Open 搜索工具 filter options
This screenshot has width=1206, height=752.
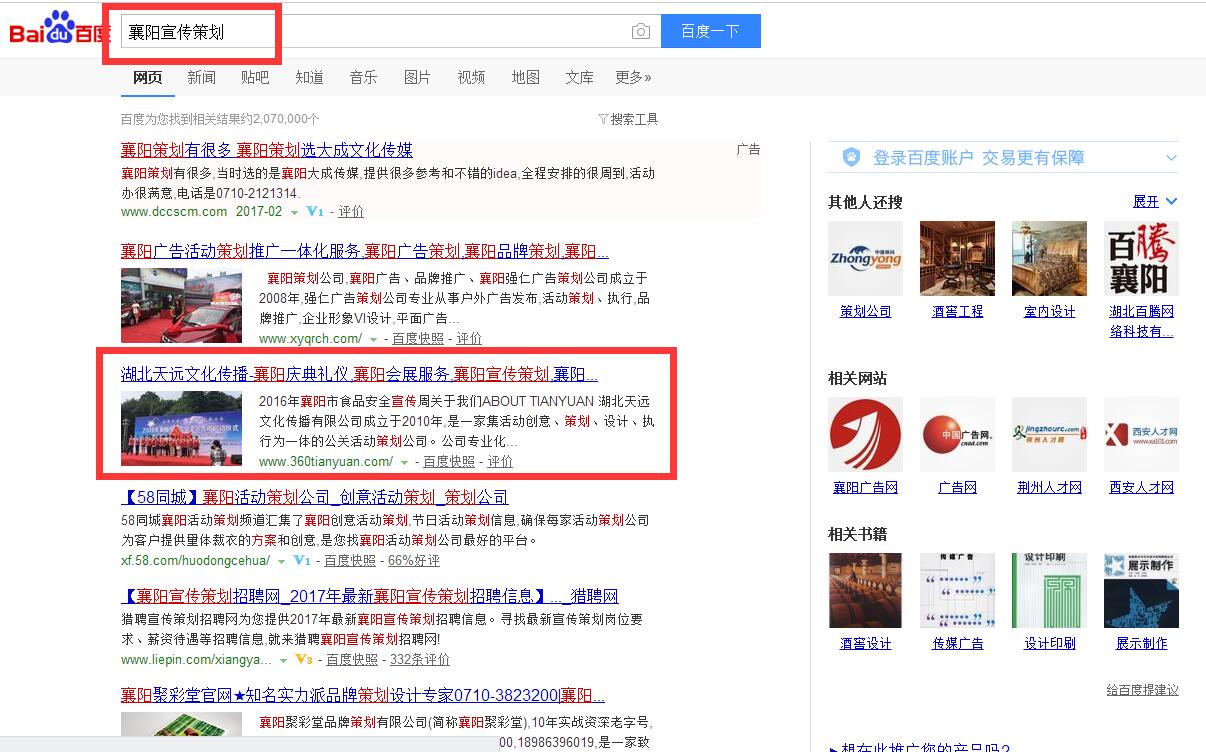pos(634,119)
